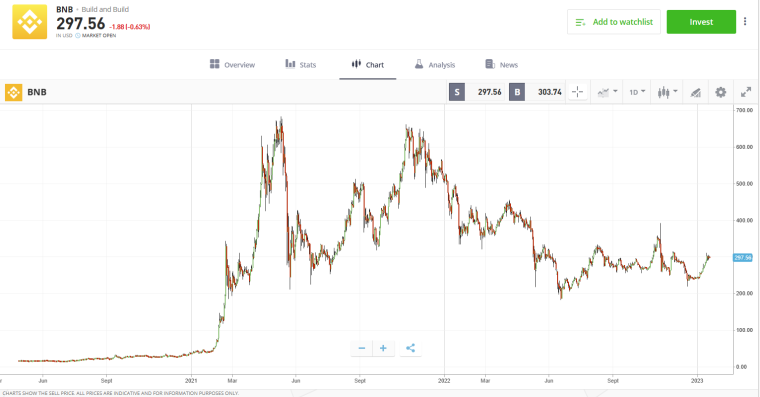Open the compare/indicators dropdown

pos(607,92)
